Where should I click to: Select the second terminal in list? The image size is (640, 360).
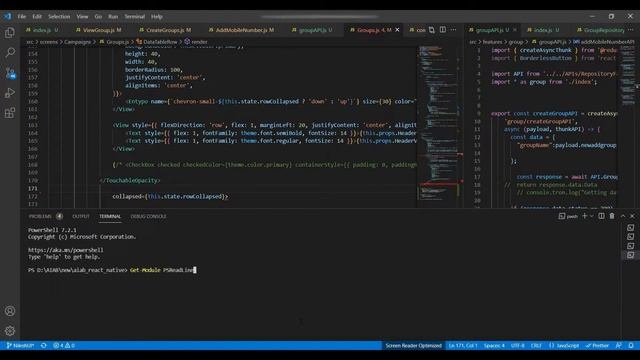pos(631,237)
